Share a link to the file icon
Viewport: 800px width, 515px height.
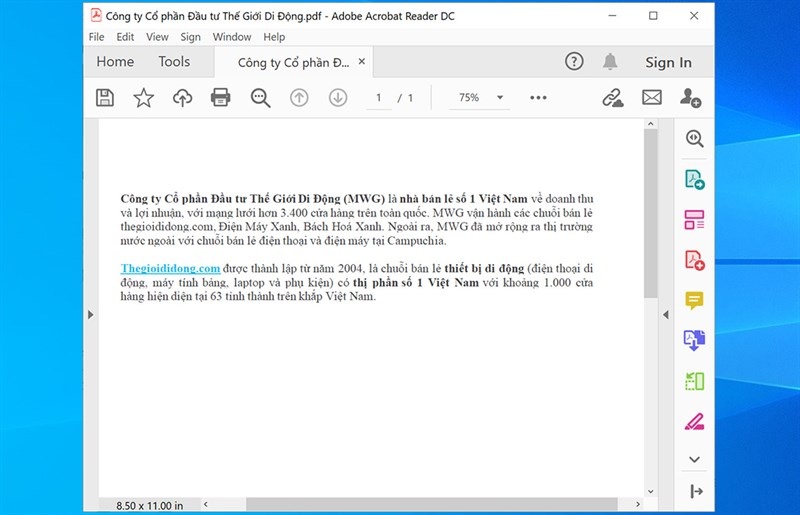pos(613,97)
